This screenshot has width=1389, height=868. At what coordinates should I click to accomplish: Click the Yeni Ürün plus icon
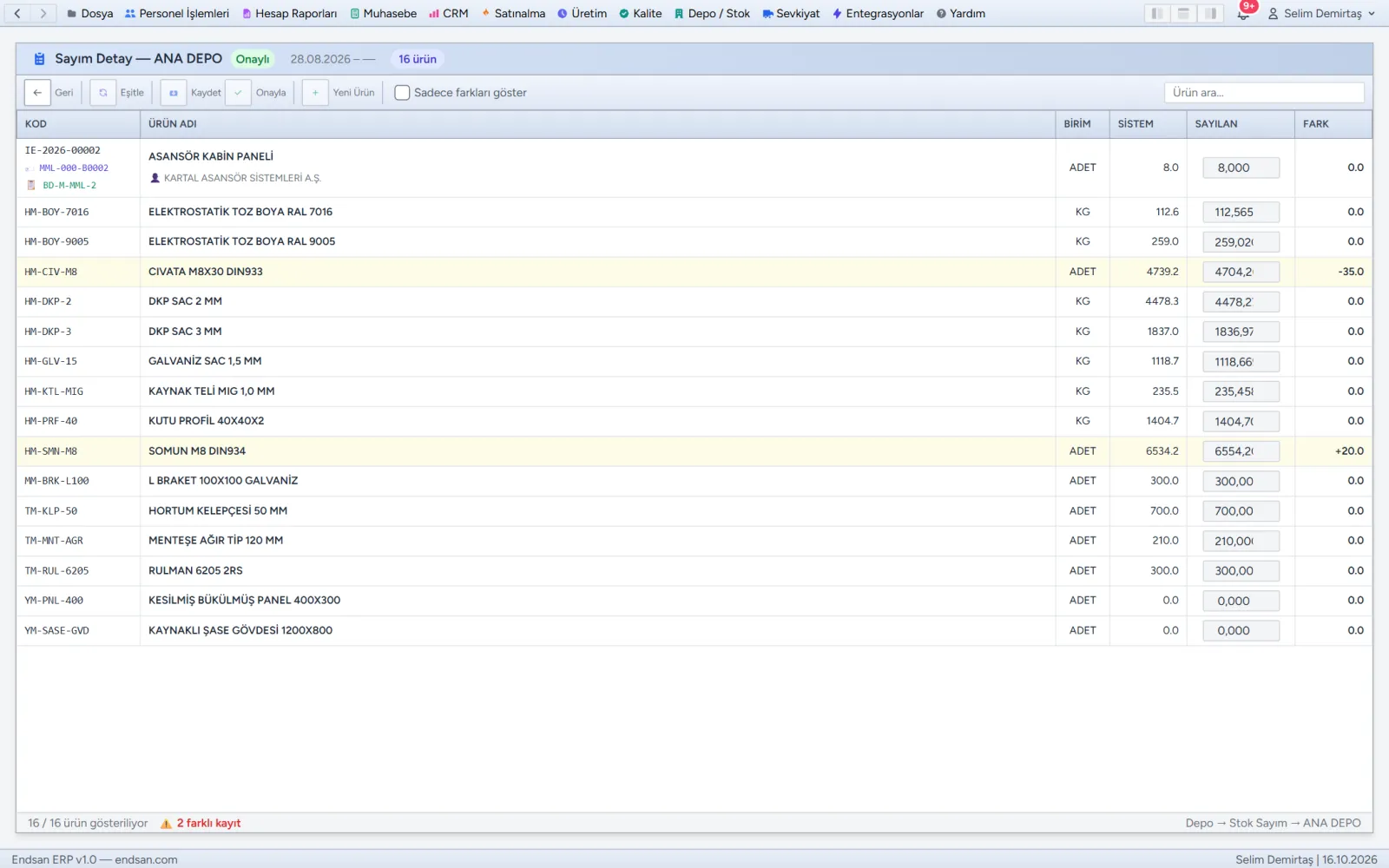coord(315,93)
